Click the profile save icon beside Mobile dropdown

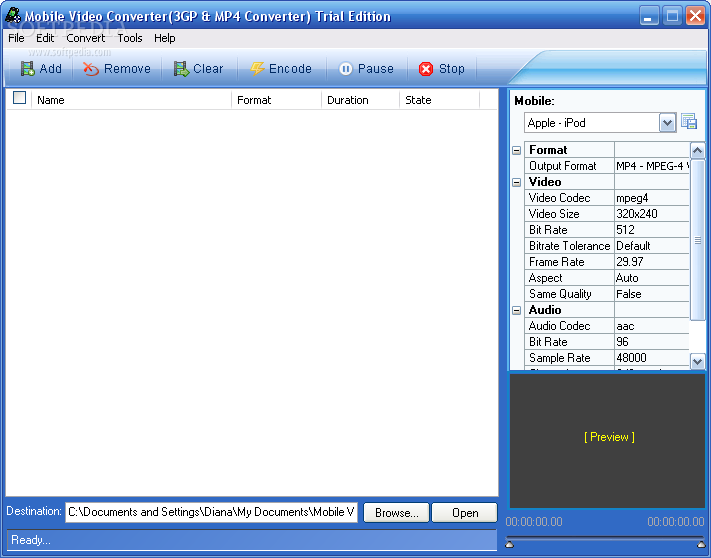tap(689, 122)
